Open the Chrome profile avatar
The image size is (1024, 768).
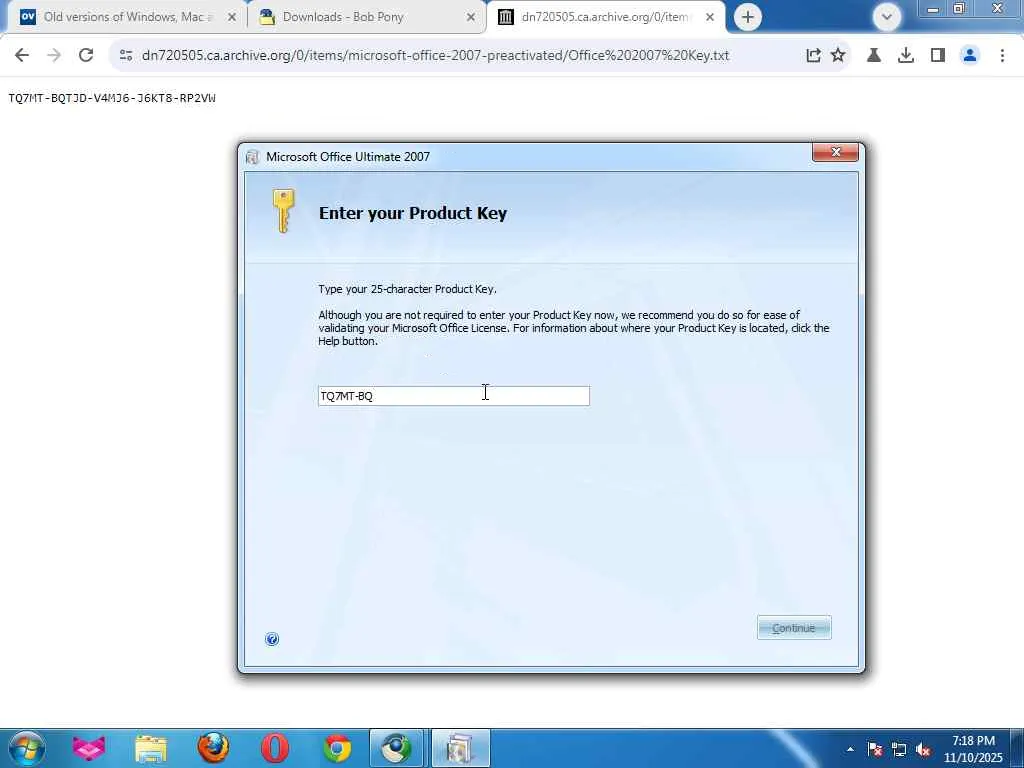[970, 56]
